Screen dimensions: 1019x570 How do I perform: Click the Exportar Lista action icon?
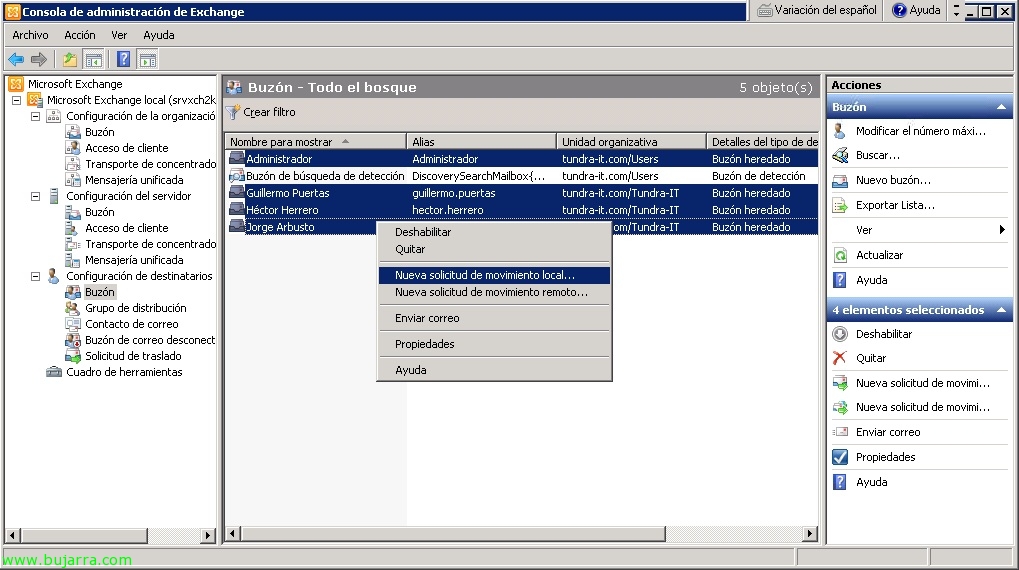pos(840,205)
